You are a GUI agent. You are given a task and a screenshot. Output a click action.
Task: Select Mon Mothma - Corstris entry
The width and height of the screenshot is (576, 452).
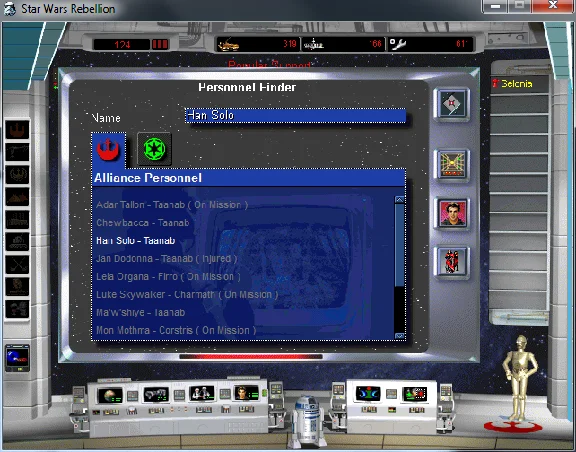coord(176,330)
